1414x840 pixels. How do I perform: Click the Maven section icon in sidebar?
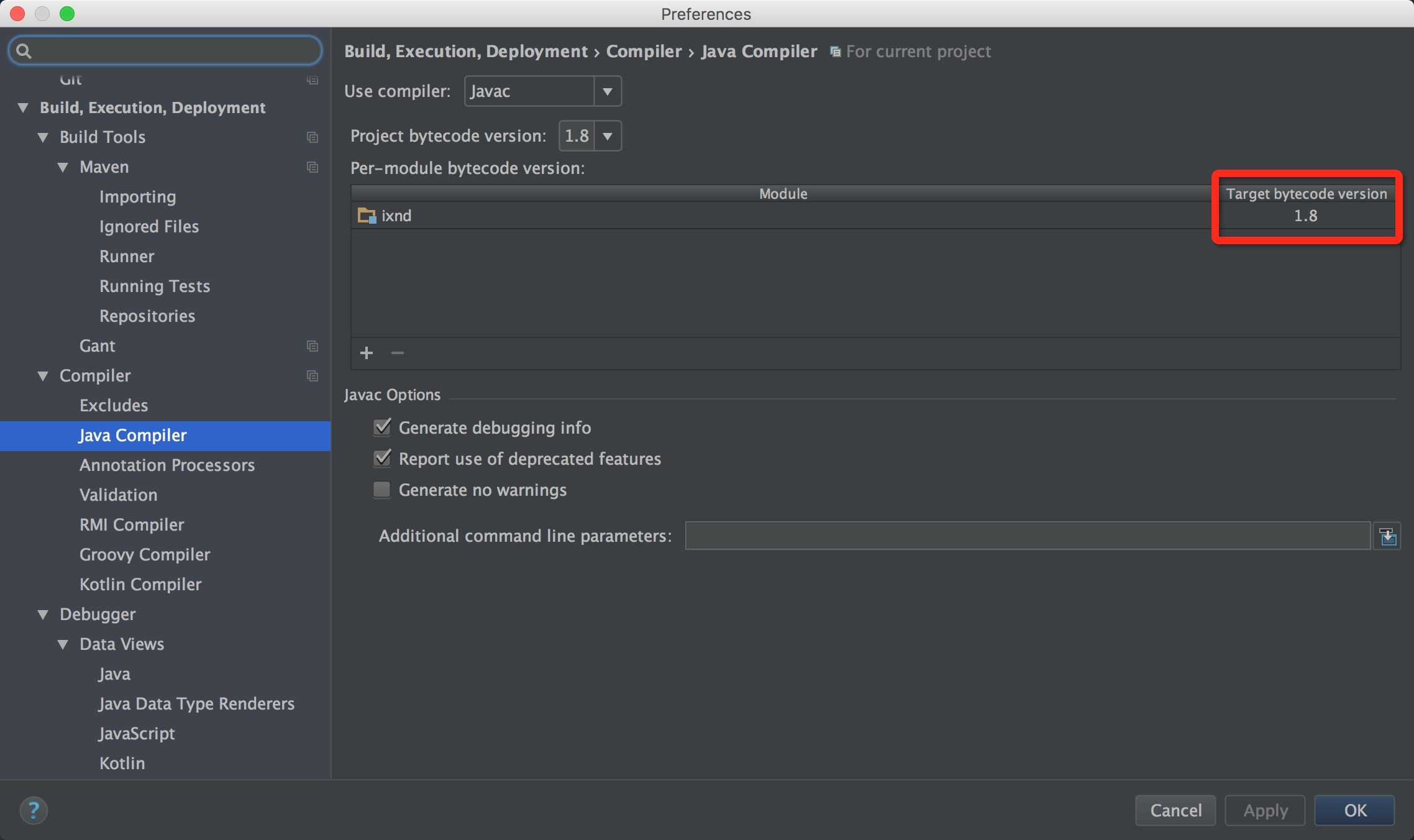(312, 166)
